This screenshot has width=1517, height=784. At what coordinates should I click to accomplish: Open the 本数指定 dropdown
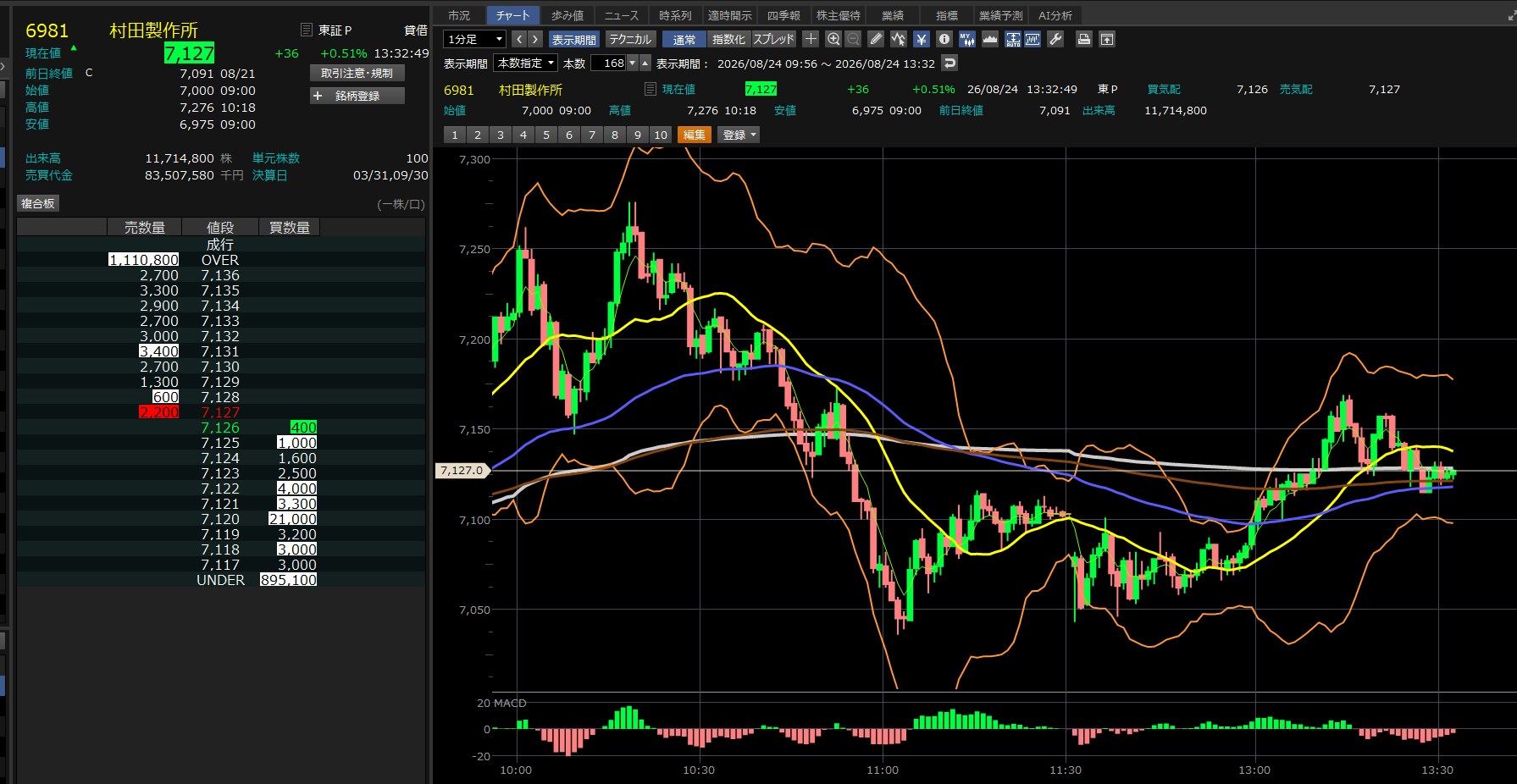coord(525,63)
